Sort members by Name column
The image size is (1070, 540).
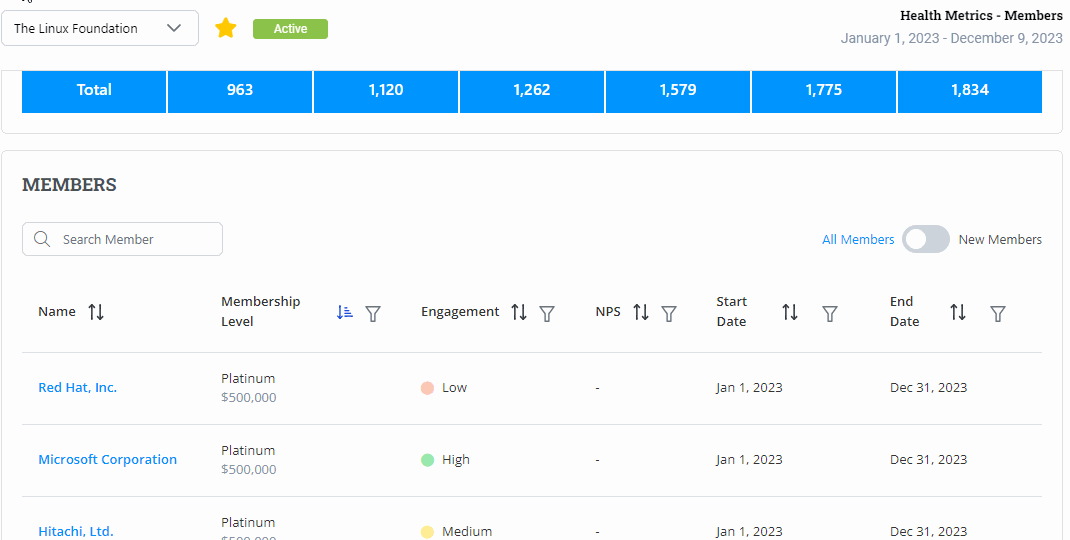[96, 312]
